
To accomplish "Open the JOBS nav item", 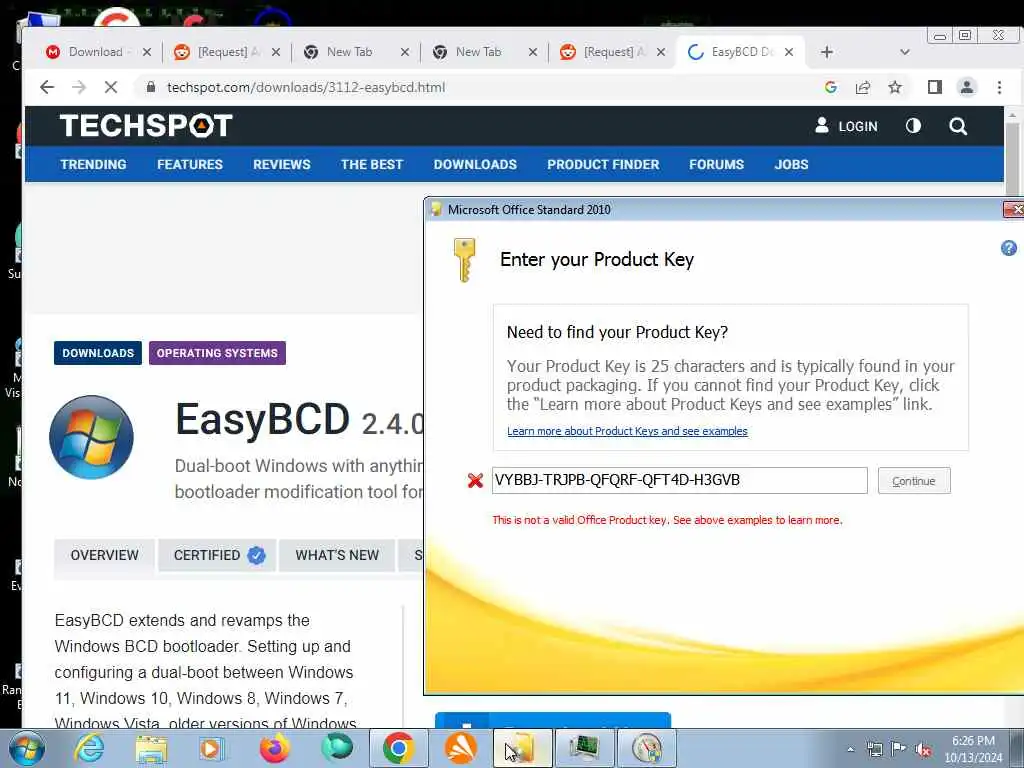I will (x=792, y=165).
